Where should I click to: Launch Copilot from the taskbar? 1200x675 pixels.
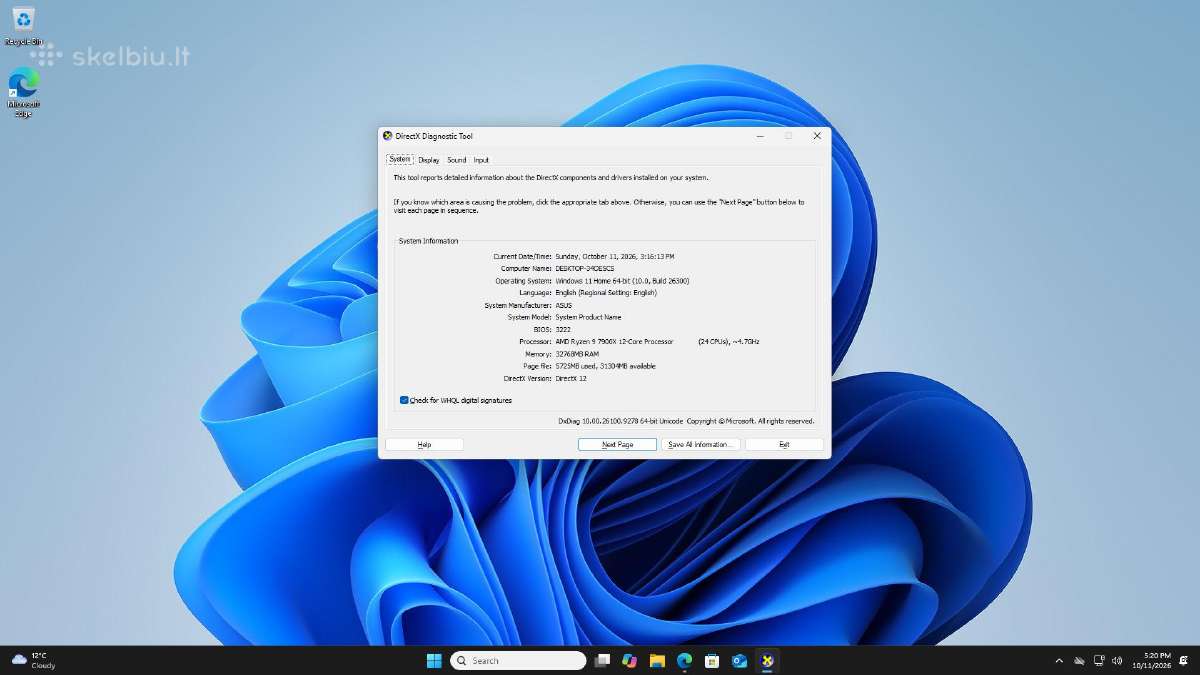629,660
